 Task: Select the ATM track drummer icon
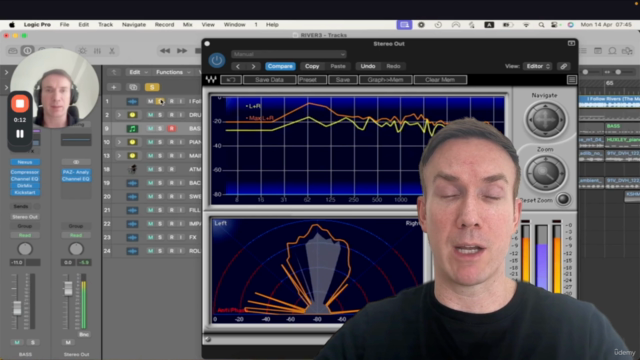132,169
